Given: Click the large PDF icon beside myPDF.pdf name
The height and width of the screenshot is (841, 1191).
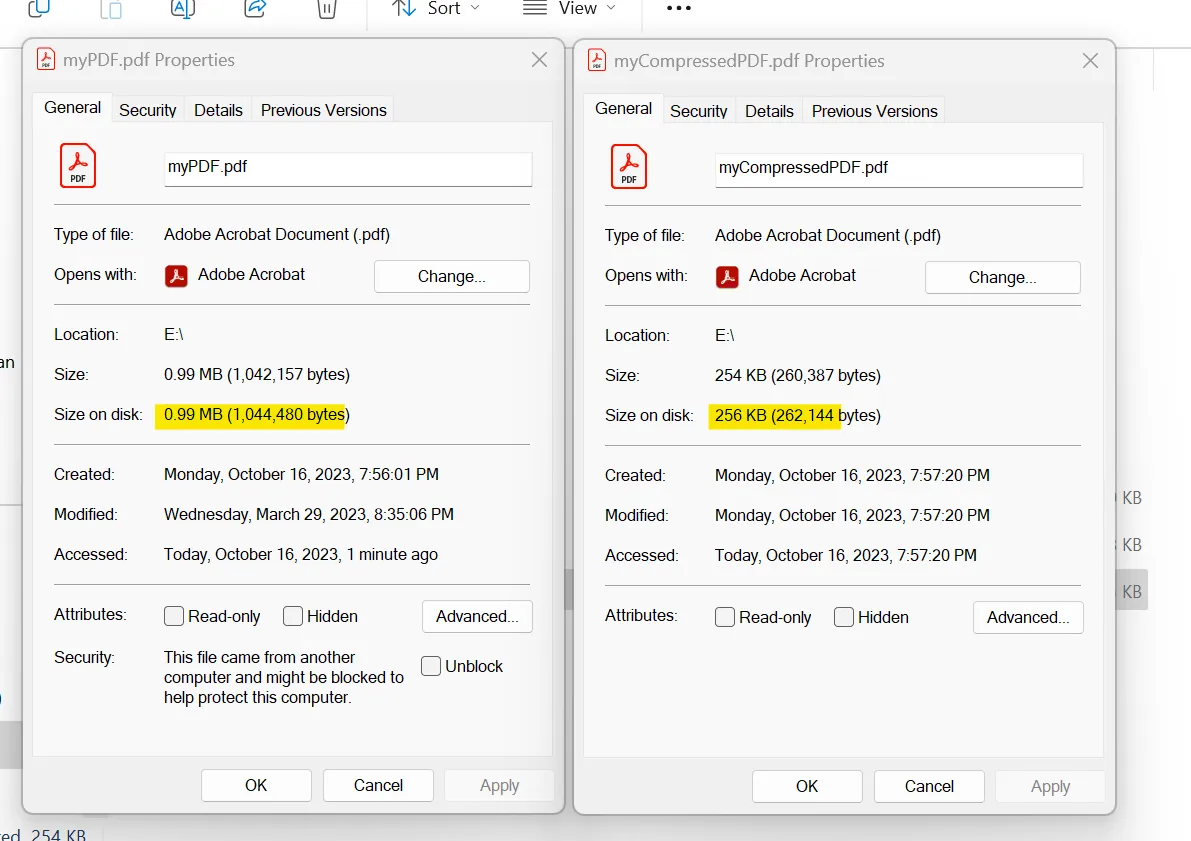Looking at the screenshot, I should click(78, 166).
